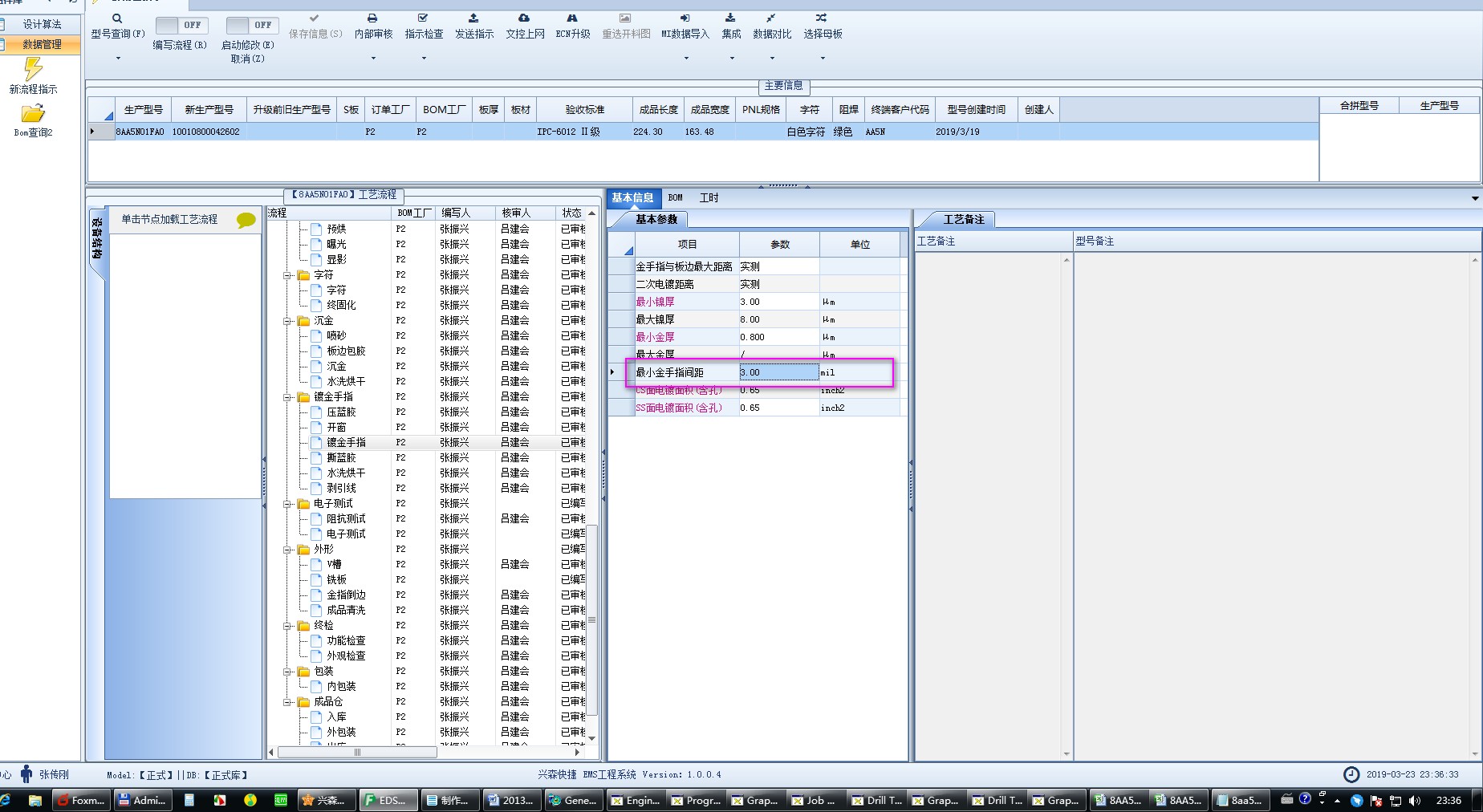Click the 最小镍厚 value cell 3.00

(778, 302)
